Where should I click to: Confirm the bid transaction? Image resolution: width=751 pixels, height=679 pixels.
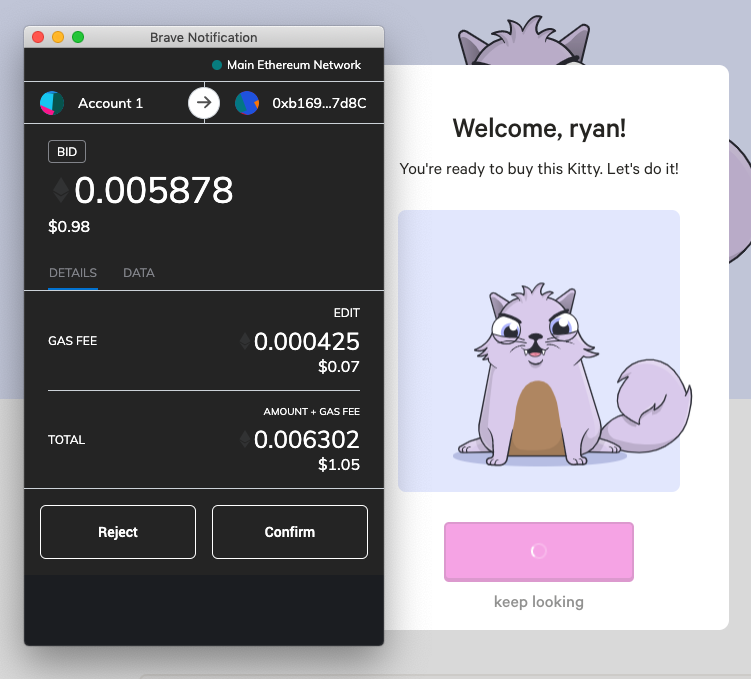coord(290,532)
